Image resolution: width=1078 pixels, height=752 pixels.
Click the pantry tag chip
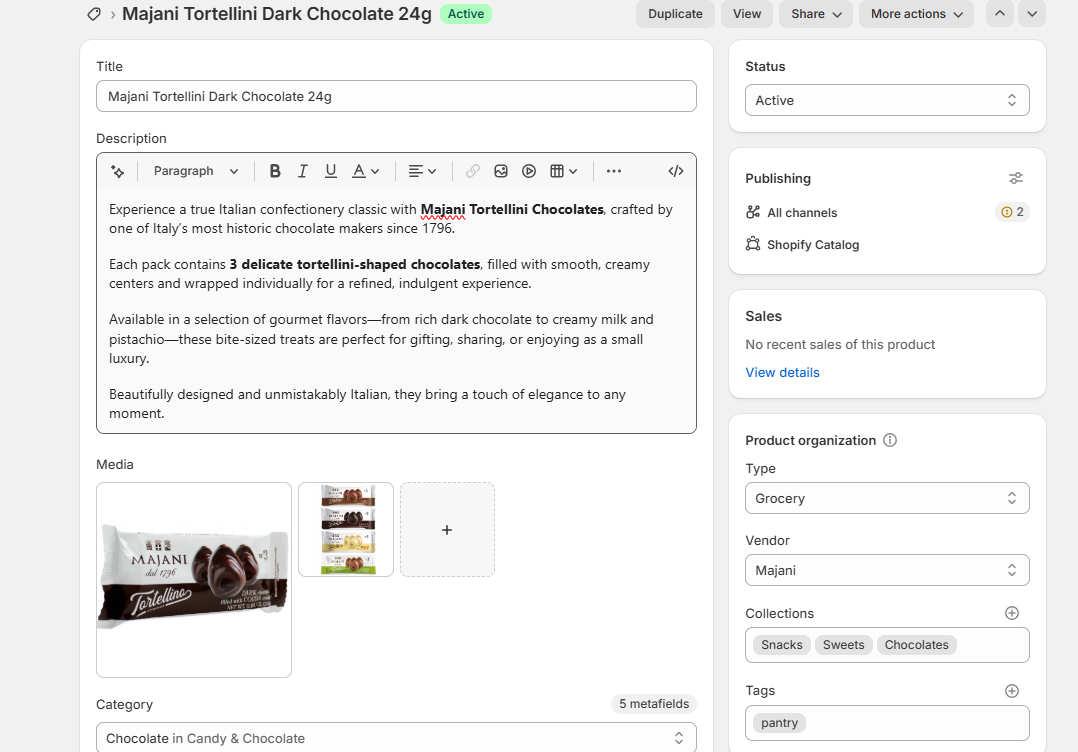(780, 723)
